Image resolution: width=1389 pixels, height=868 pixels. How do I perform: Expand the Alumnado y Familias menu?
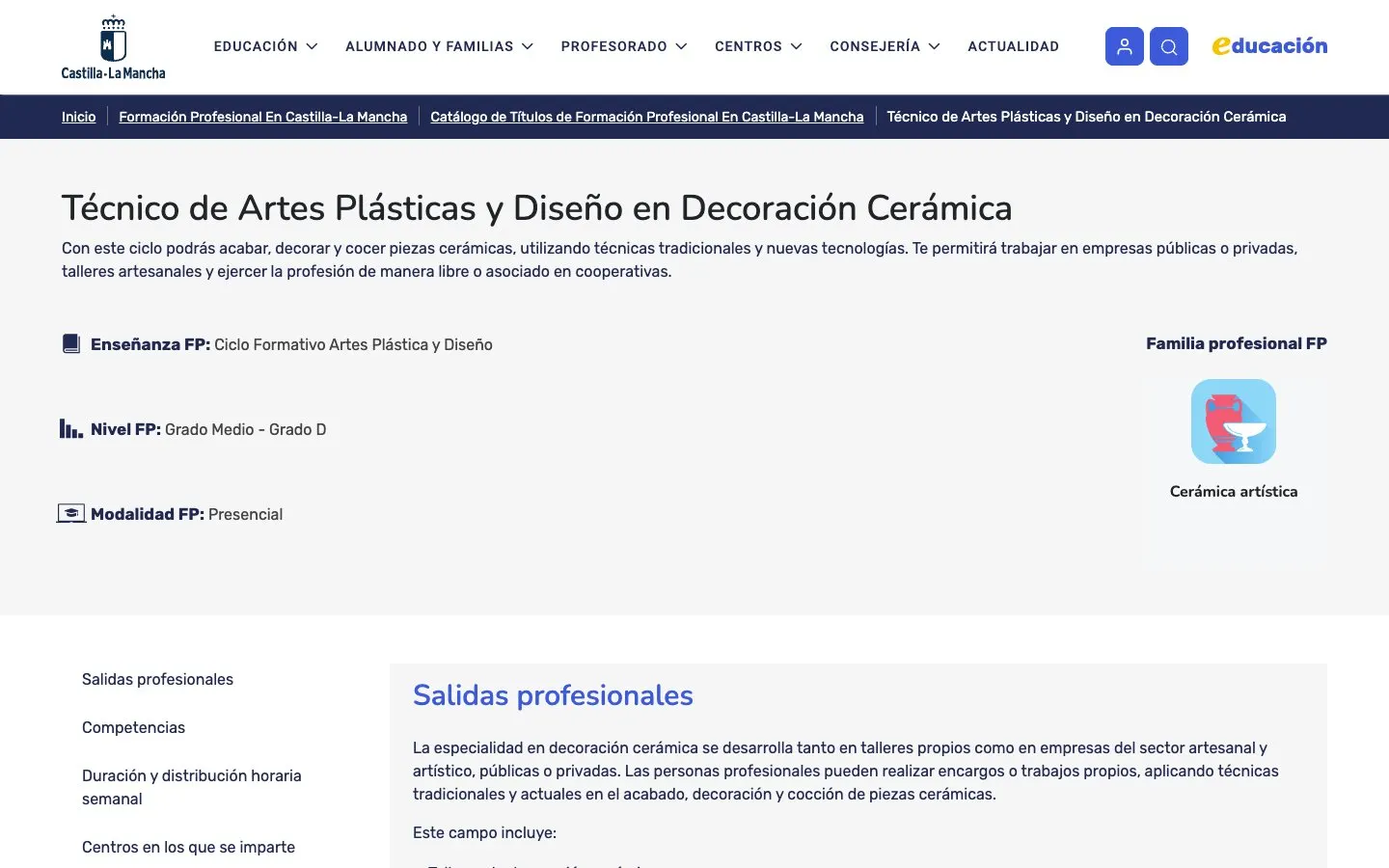(x=439, y=46)
